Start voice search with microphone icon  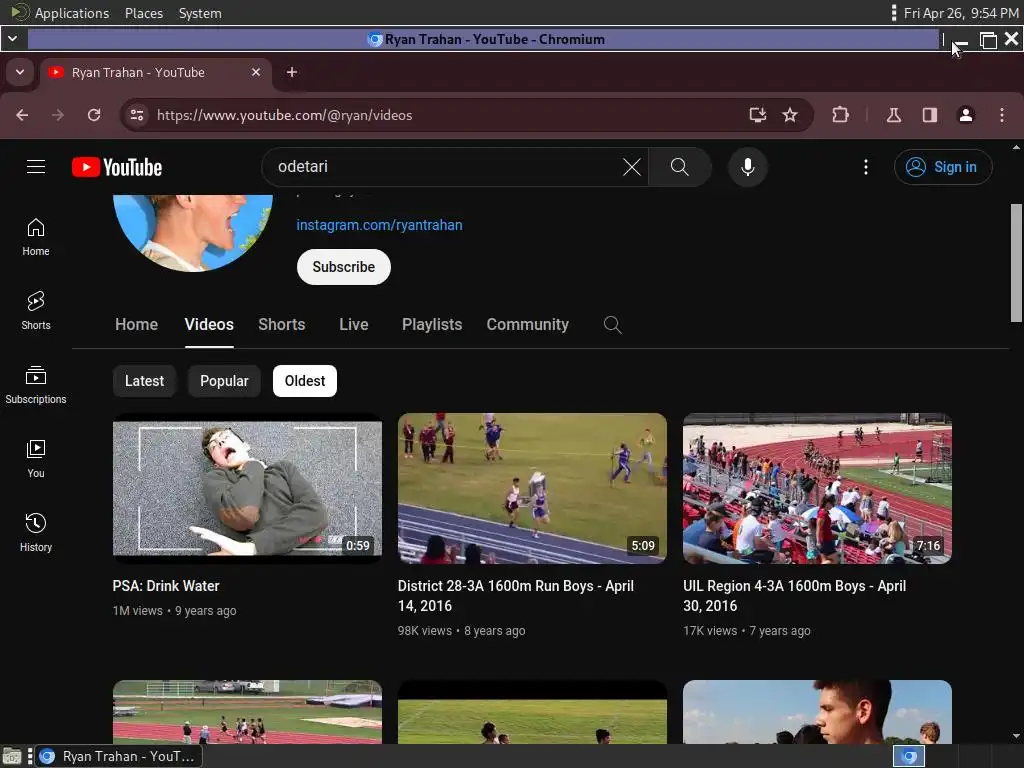tap(748, 167)
